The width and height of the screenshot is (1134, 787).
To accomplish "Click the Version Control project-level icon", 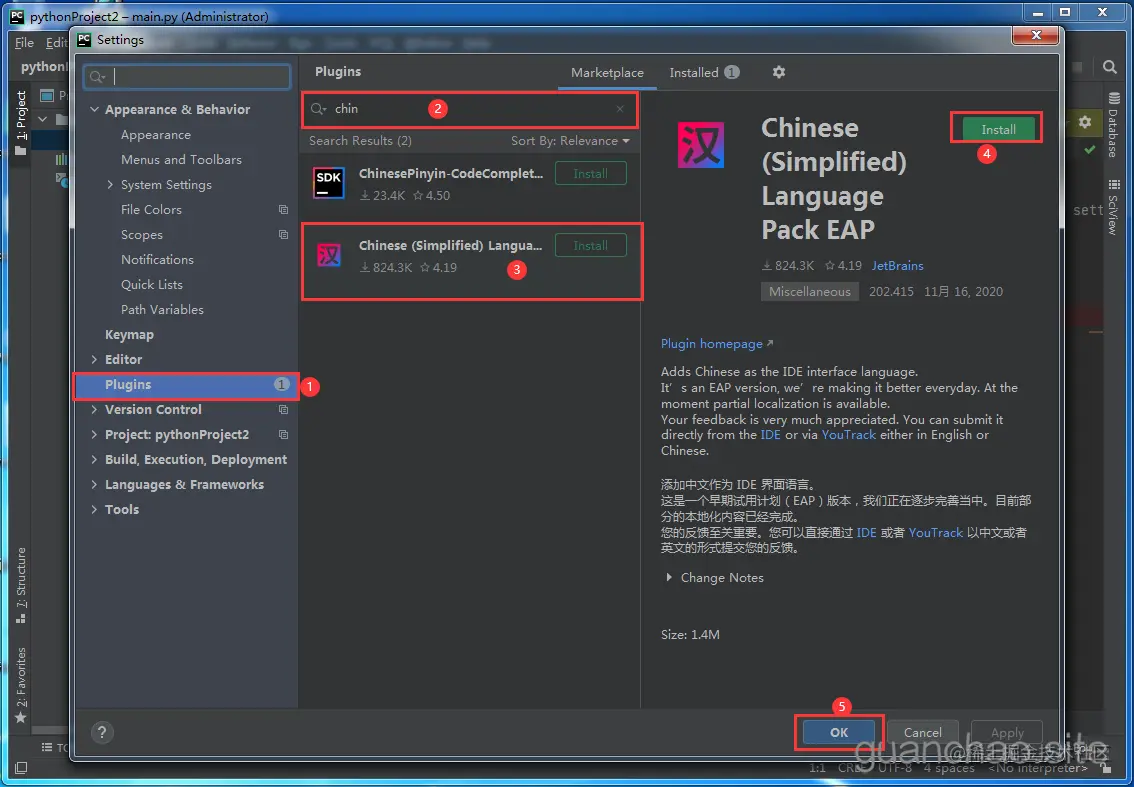I will (284, 409).
